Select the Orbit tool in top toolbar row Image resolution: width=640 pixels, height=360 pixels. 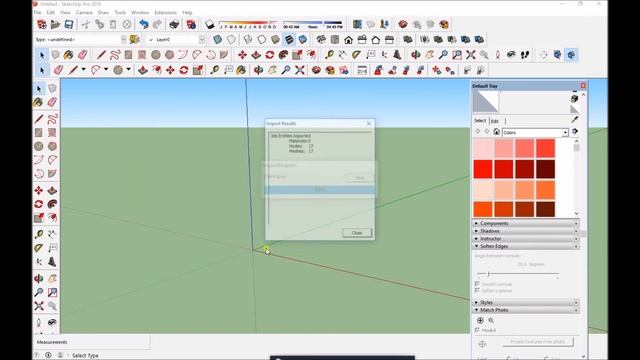pyautogui.click(x=416, y=55)
